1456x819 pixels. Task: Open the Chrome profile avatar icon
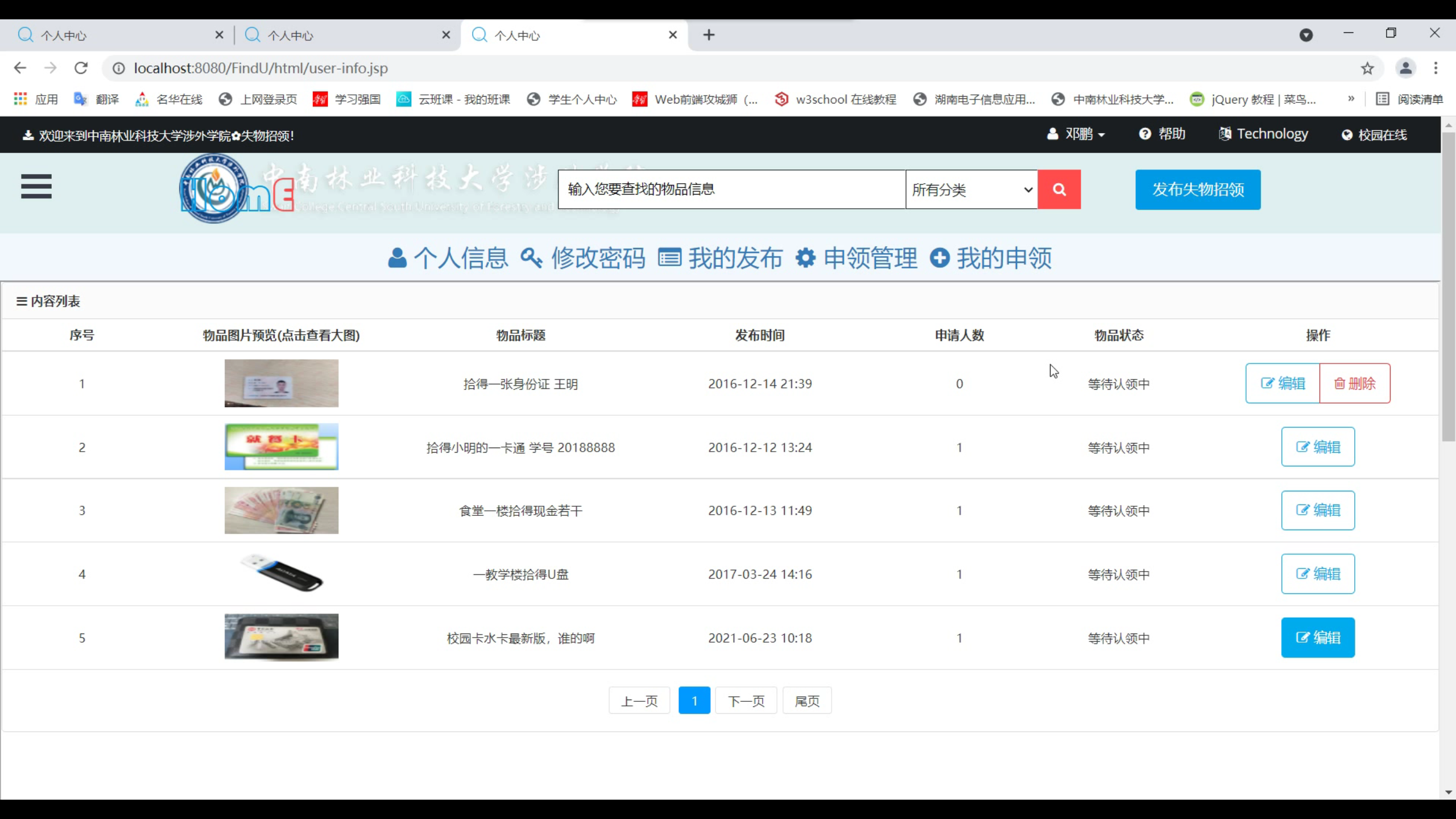pyautogui.click(x=1405, y=68)
